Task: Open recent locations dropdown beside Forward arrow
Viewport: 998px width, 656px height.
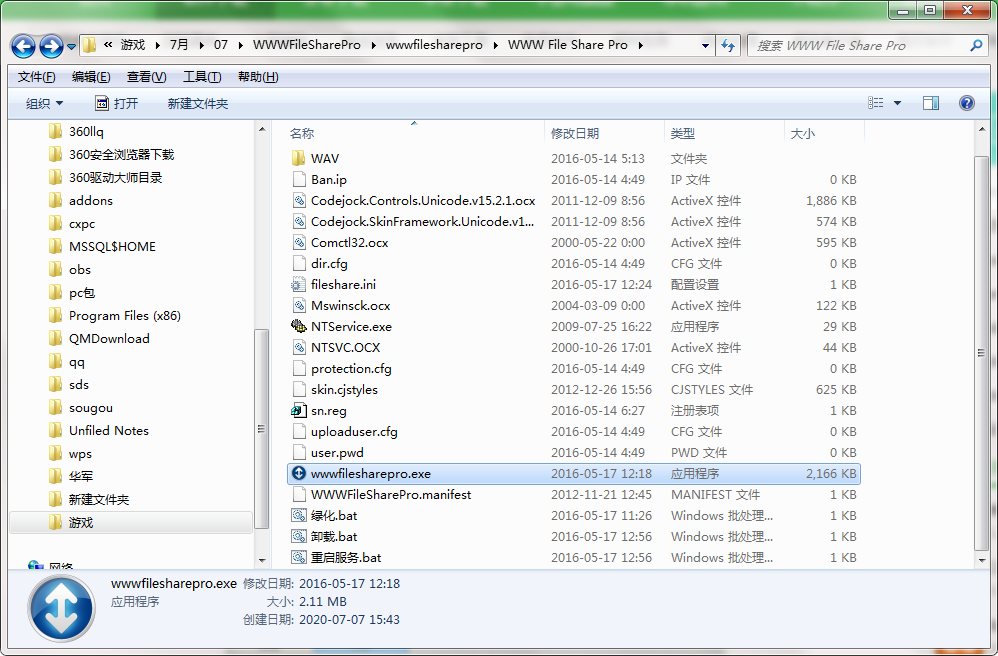Action: pyautogui.click(x=71, y=46)
